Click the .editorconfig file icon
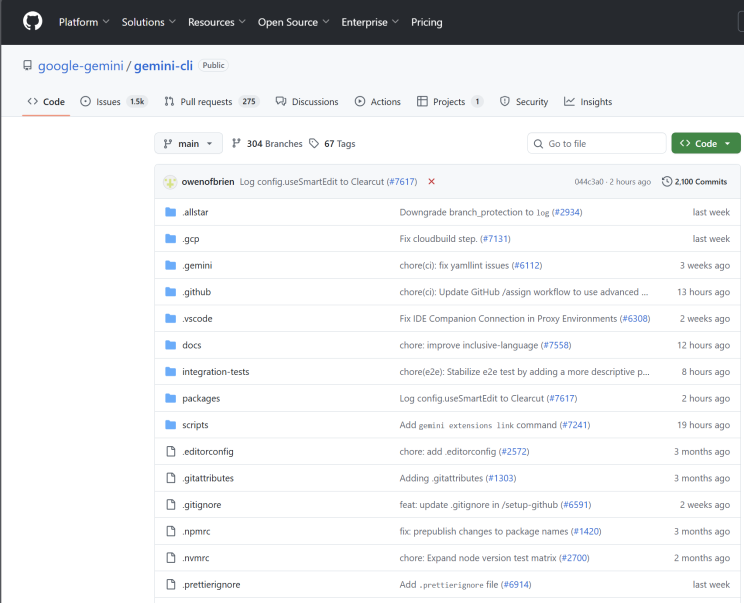 (171, 451)
